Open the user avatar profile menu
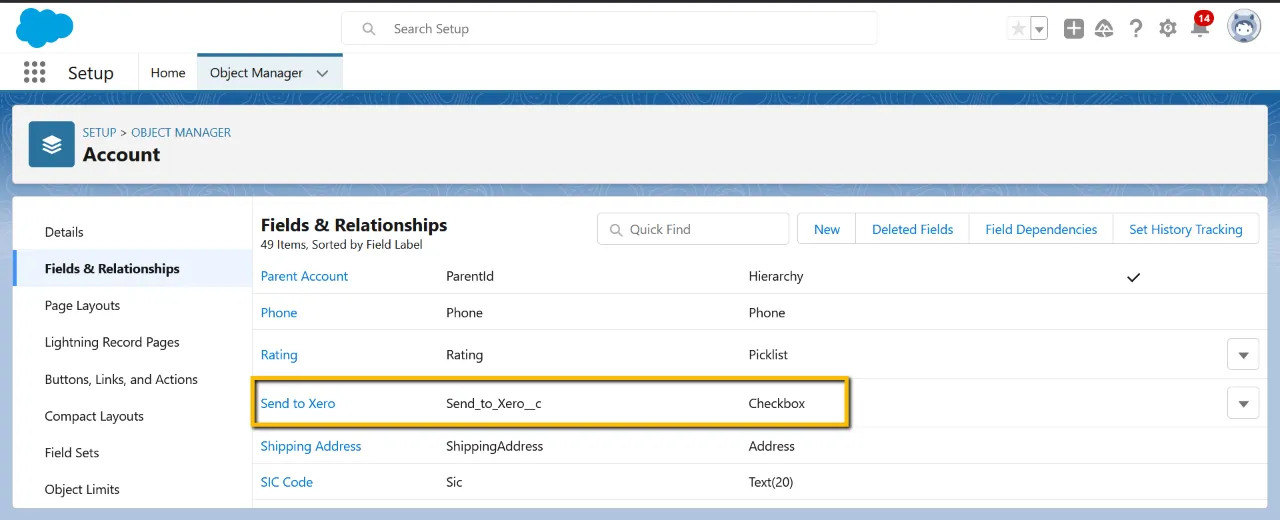1280x520 pixels. [x=1244, y=28]
